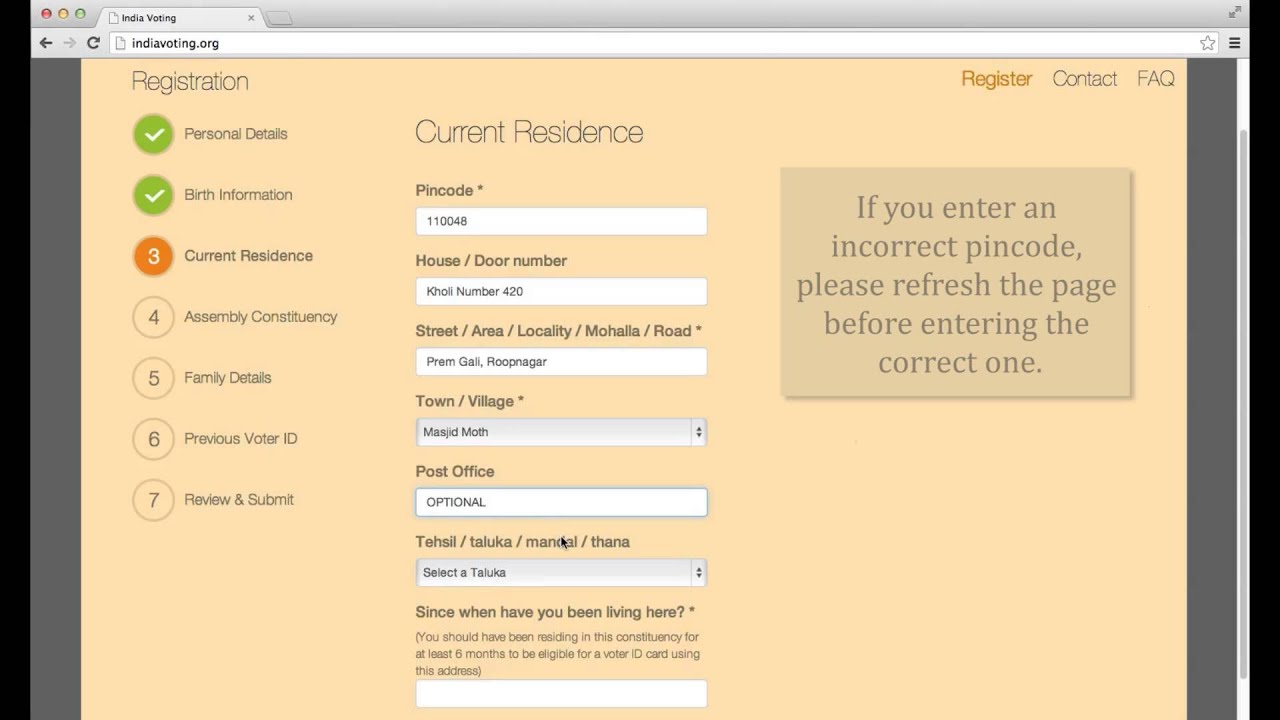Screen dimensions: 1280x720
Task: Go to Assembly Constituency step
Action: (260, 317)
